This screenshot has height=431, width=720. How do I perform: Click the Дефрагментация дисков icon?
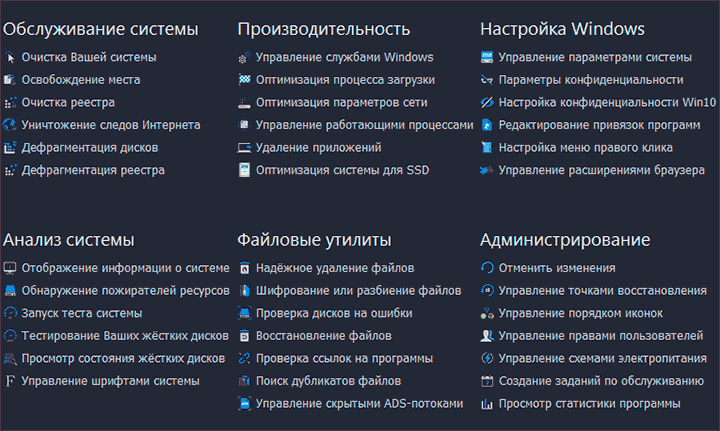[10, 147]
